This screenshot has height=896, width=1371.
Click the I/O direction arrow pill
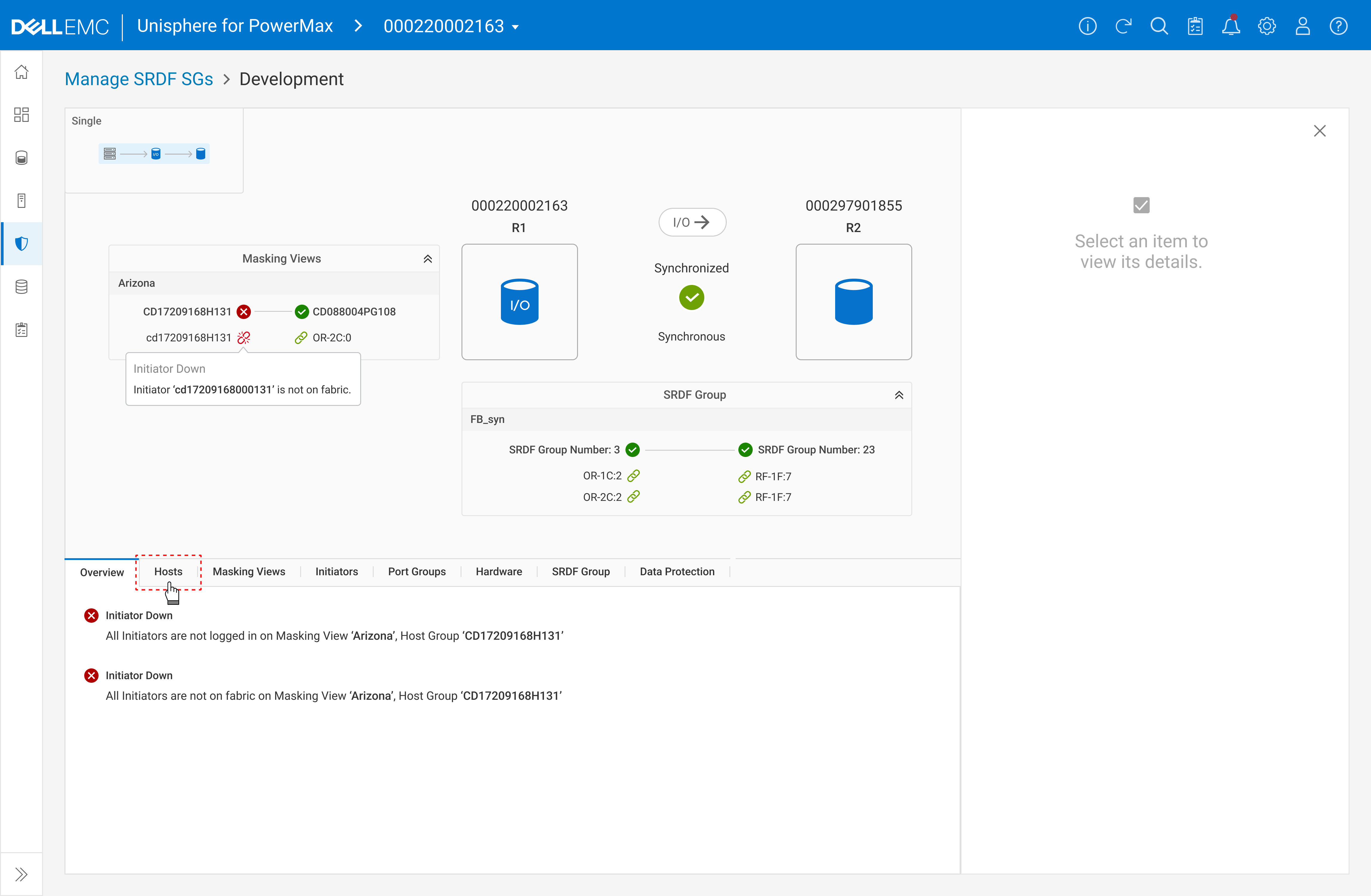click(692, 222)
